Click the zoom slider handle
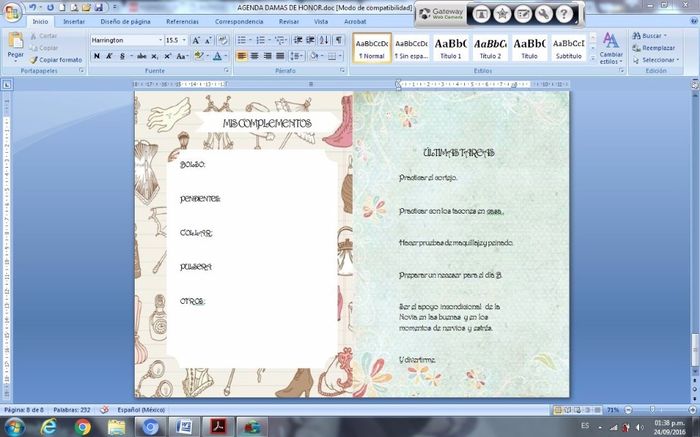 tap(653, 410)
